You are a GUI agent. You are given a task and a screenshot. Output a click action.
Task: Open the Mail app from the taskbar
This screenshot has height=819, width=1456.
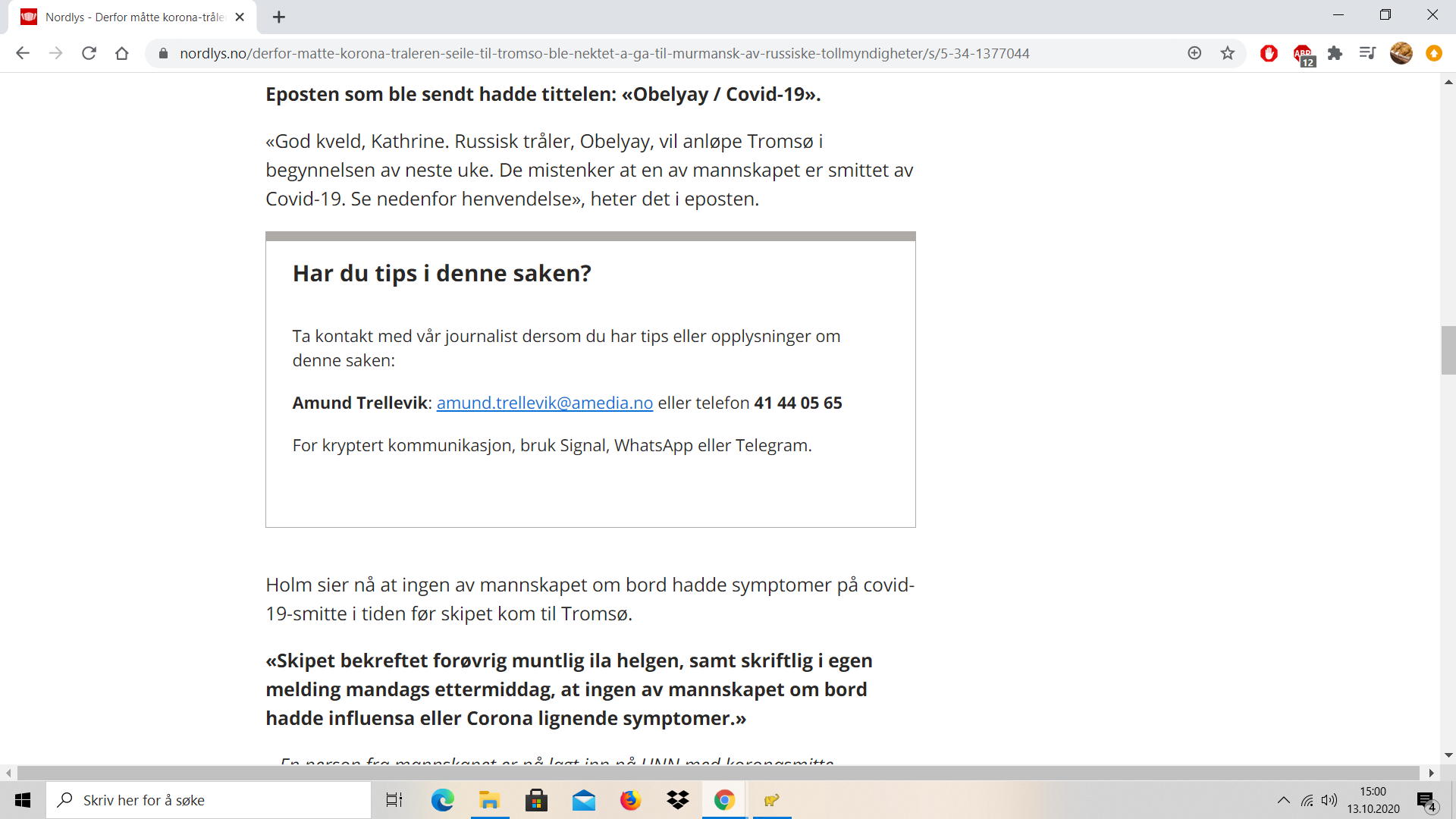point(583,800)
